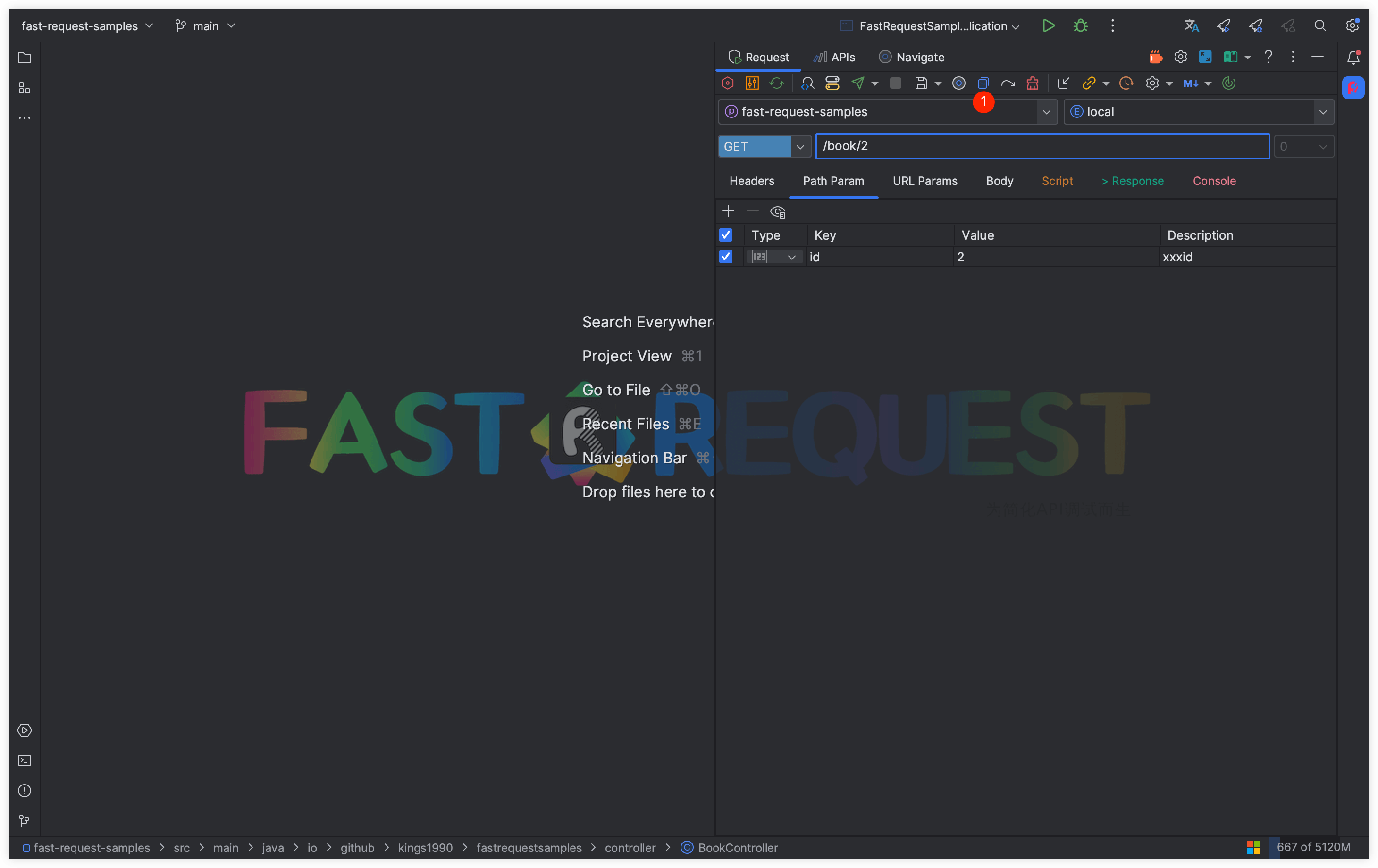
Task: Expand the local environment selector
Action: click(1323, 112)
